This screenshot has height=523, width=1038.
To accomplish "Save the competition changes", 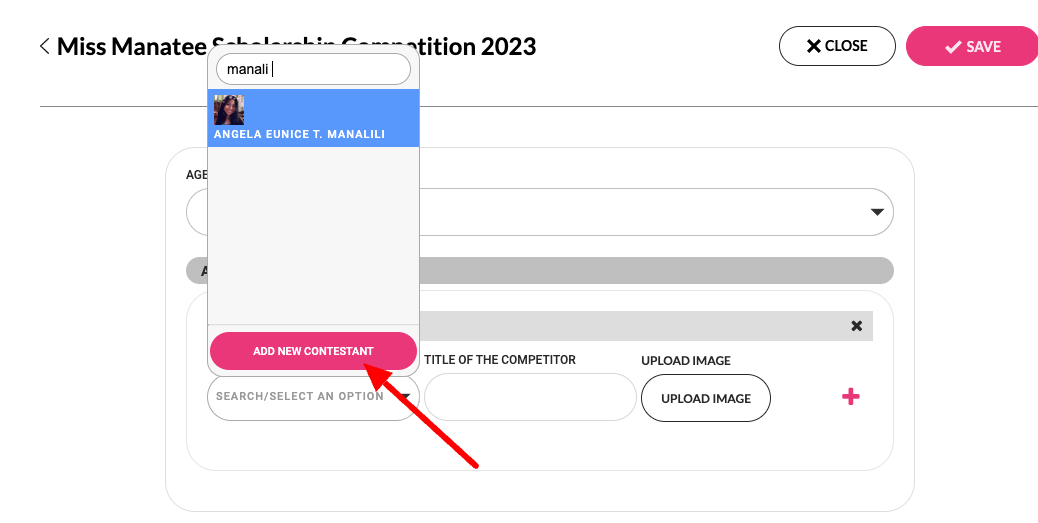I will point(972,46).
